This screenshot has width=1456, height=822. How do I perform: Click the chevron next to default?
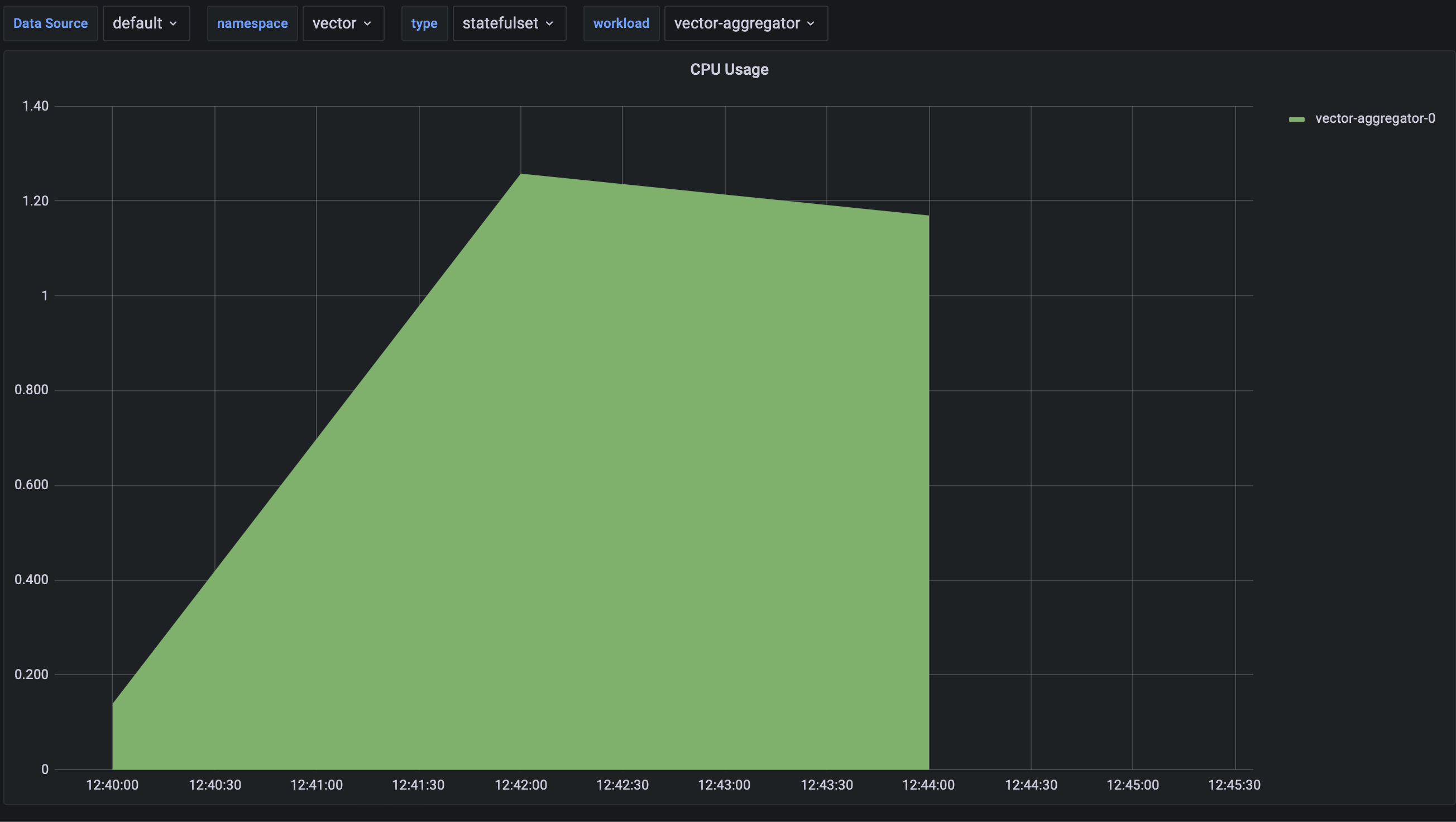click(175, 23)
